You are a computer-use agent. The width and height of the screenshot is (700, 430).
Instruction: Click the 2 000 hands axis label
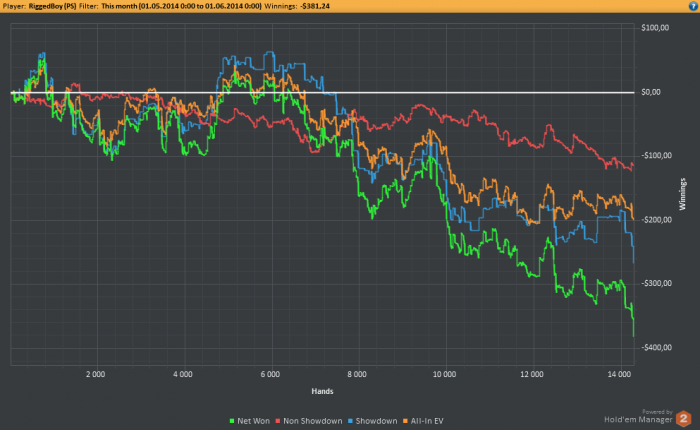pyautogui.click(x=96, y=374)
